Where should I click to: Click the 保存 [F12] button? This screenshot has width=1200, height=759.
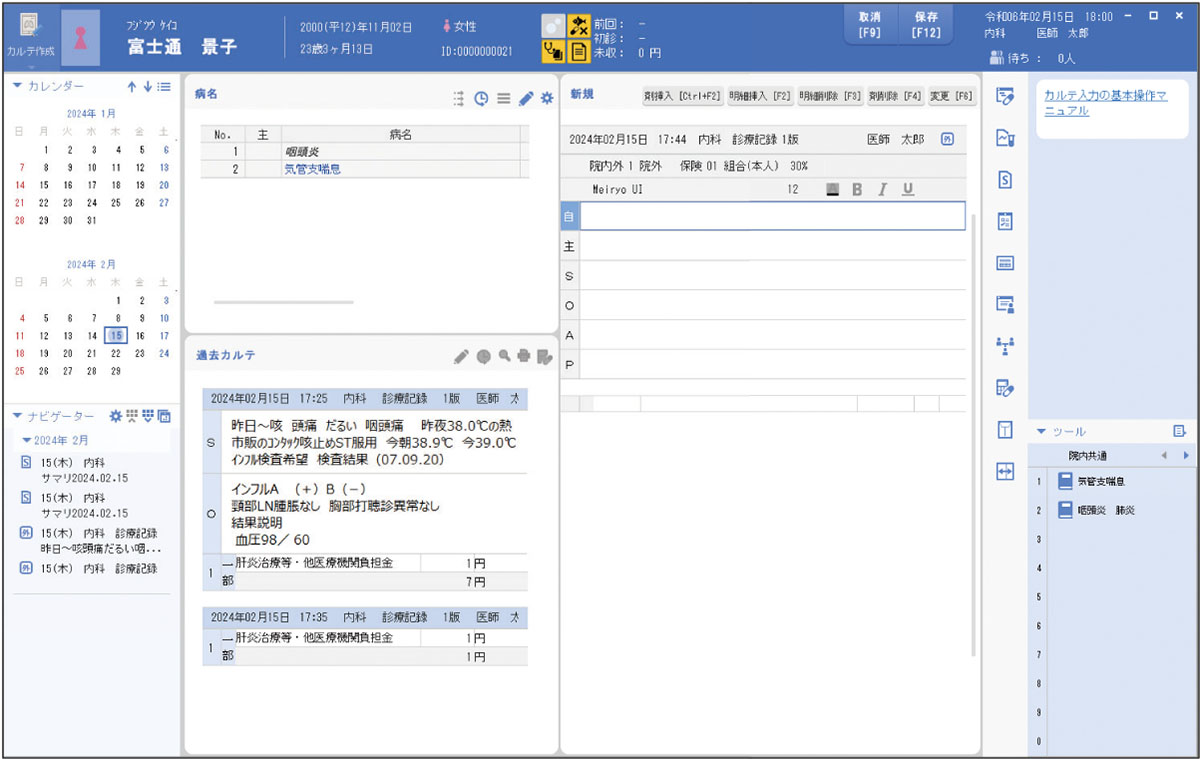tap(926, 24)
